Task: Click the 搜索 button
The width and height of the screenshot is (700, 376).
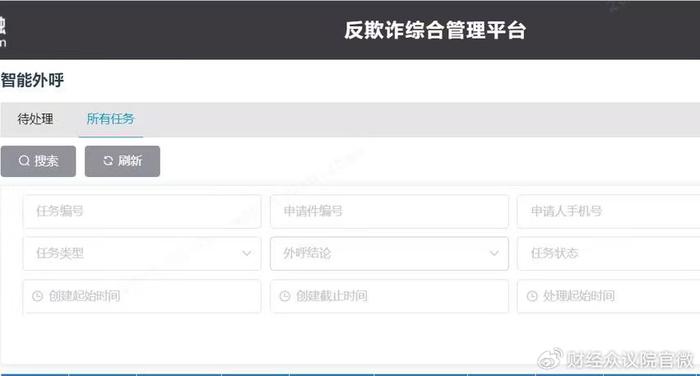Action: tap(38, 161)
